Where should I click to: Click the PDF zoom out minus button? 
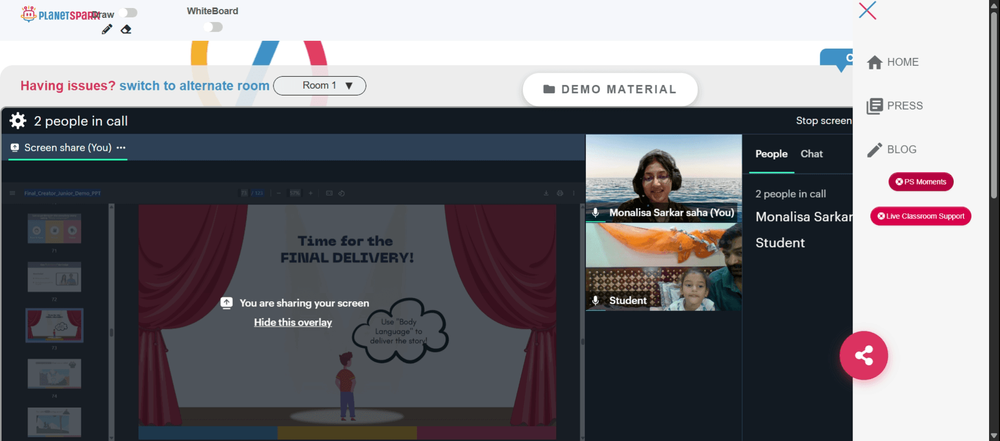pos(279,193)
